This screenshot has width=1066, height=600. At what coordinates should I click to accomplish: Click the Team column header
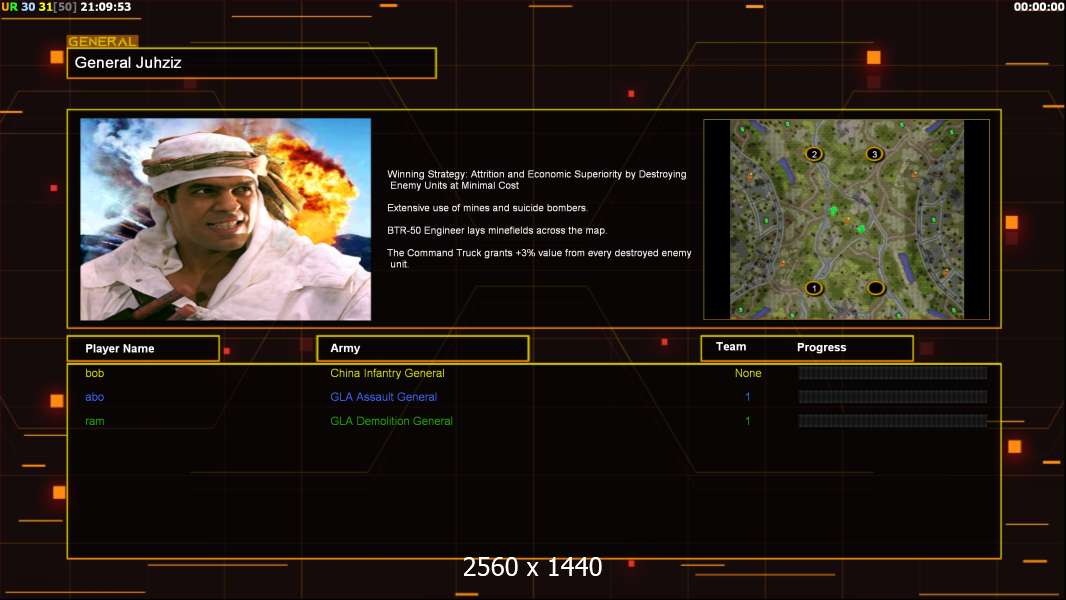coord(731,347)
